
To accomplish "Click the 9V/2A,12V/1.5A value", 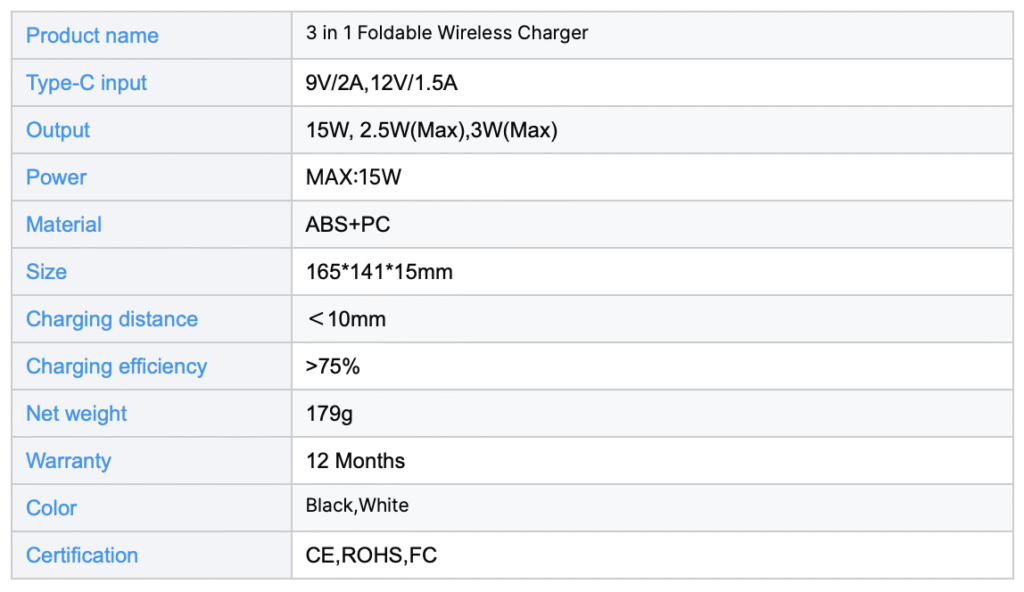I will point(381,83).
